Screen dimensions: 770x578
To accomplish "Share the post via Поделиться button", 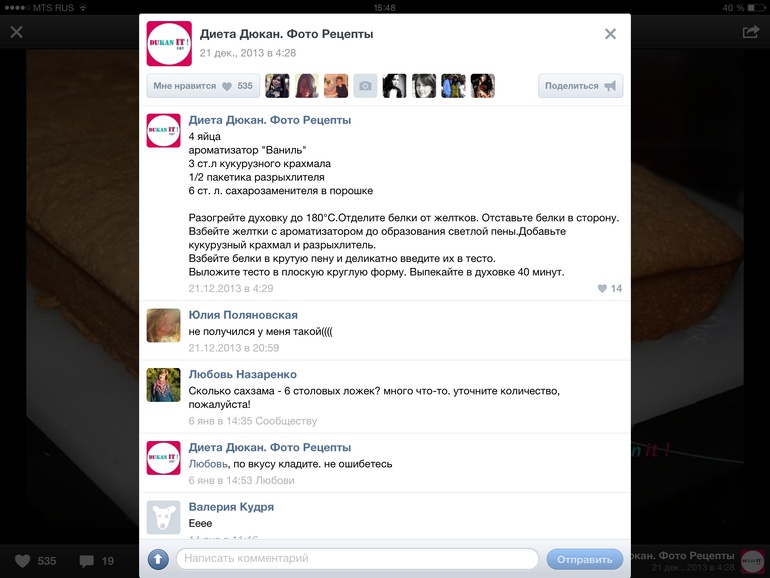I will 580,86.
